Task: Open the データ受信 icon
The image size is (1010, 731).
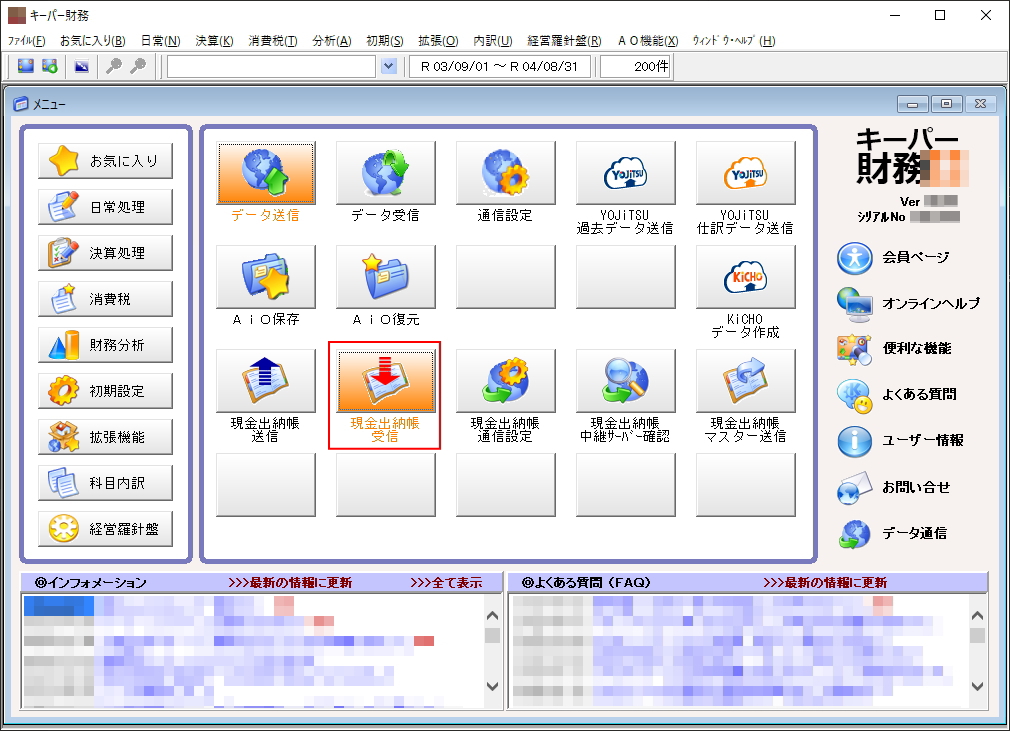Action: point(385,173)
